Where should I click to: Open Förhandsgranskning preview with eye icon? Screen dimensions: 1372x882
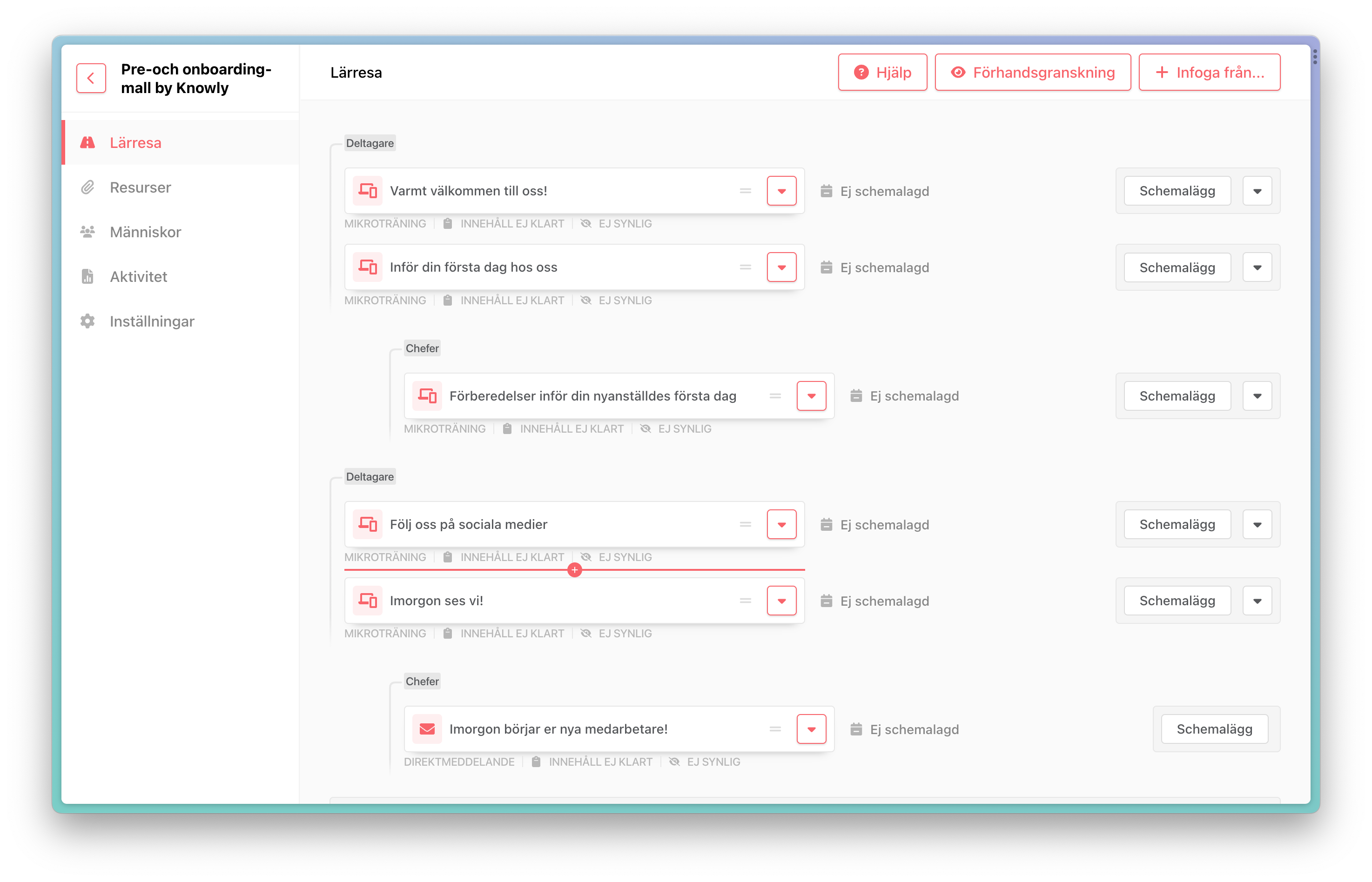click(x=1032, y=73)
